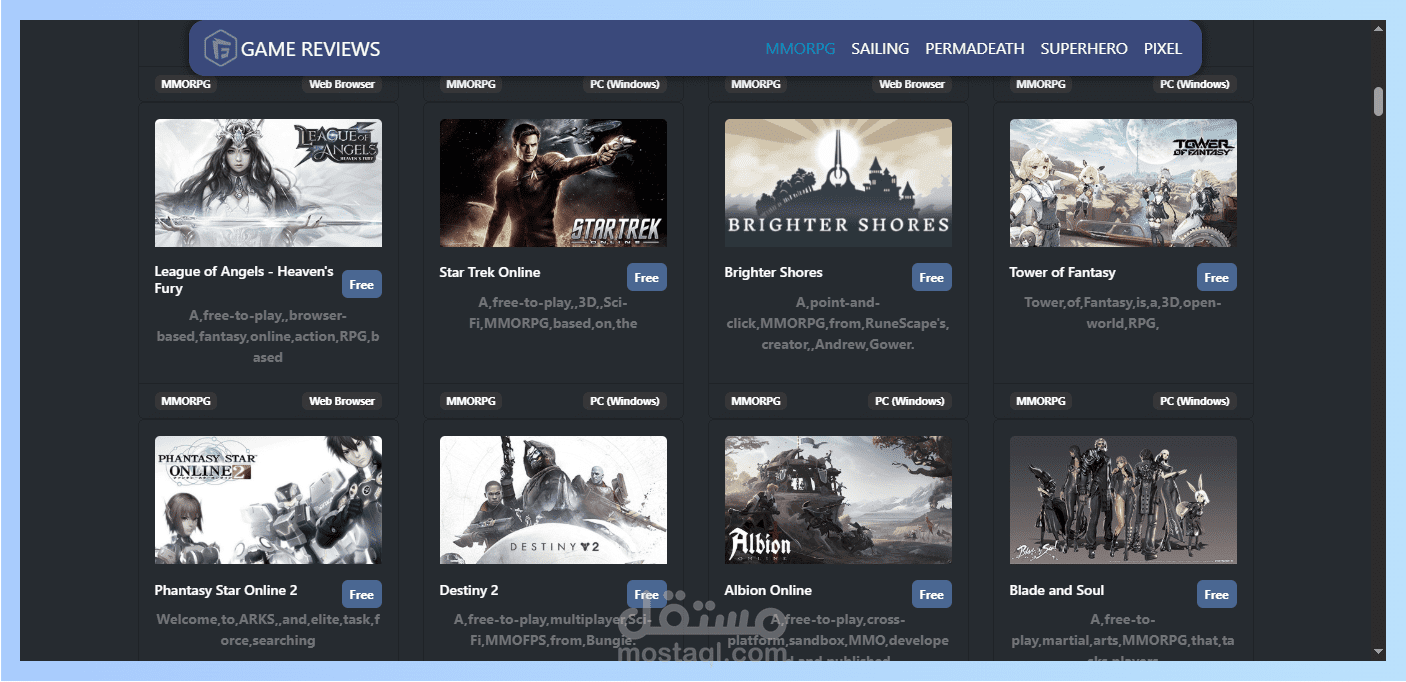1406x682 pixels.
Task: Click PC (Windows) tag under Tower of Fantasy
Action: 1195,401
